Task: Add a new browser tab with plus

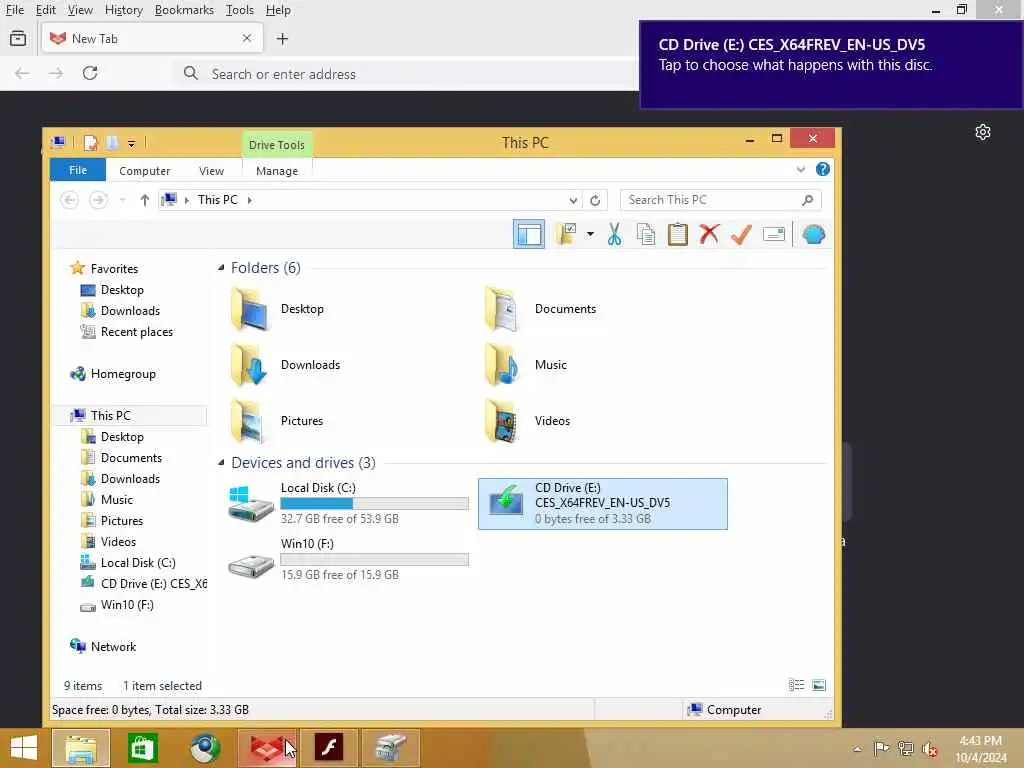Action: point(282,39)
